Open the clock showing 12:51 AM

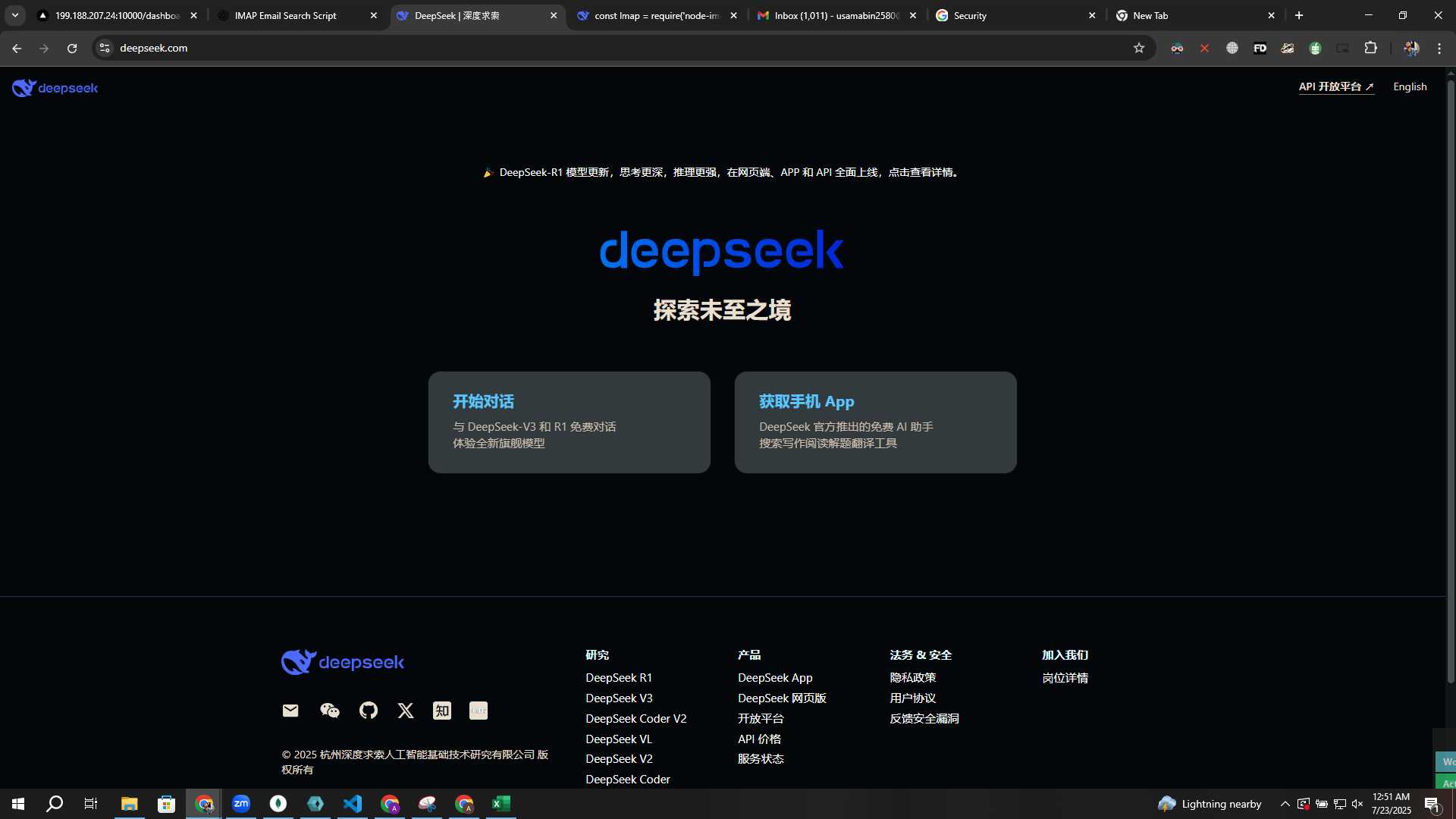(x=1392, y=804)
